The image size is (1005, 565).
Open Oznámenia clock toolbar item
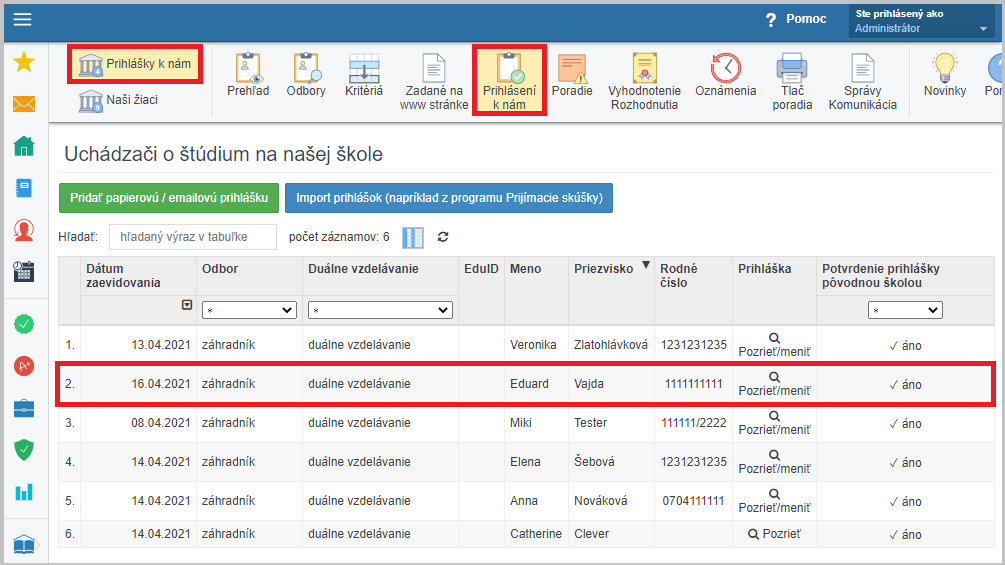pyautogui.click(x=726, y=75)
